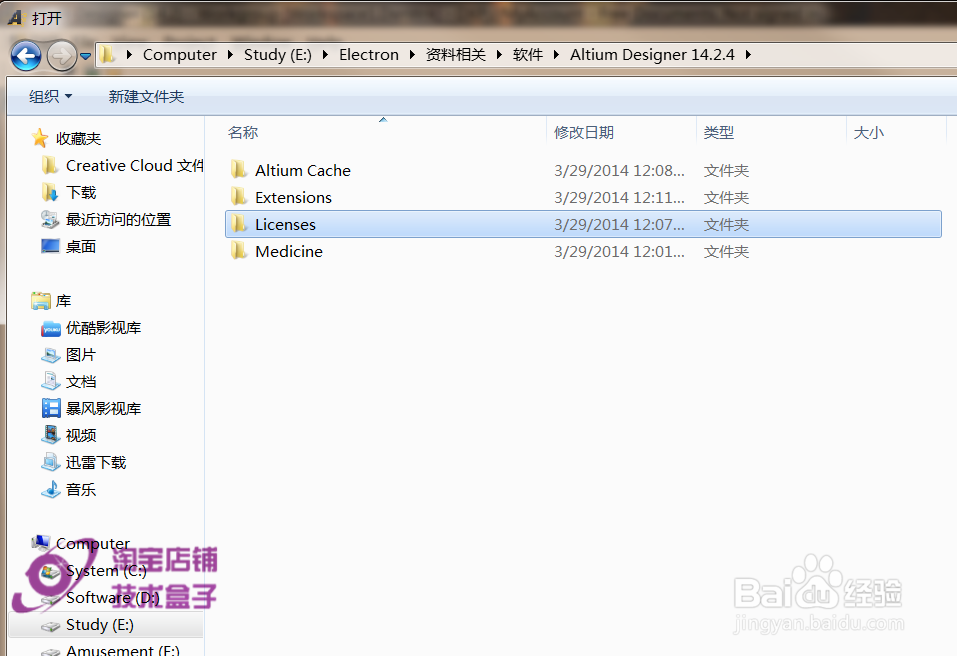Click the Study (E:) drive icon

(51, 626)
